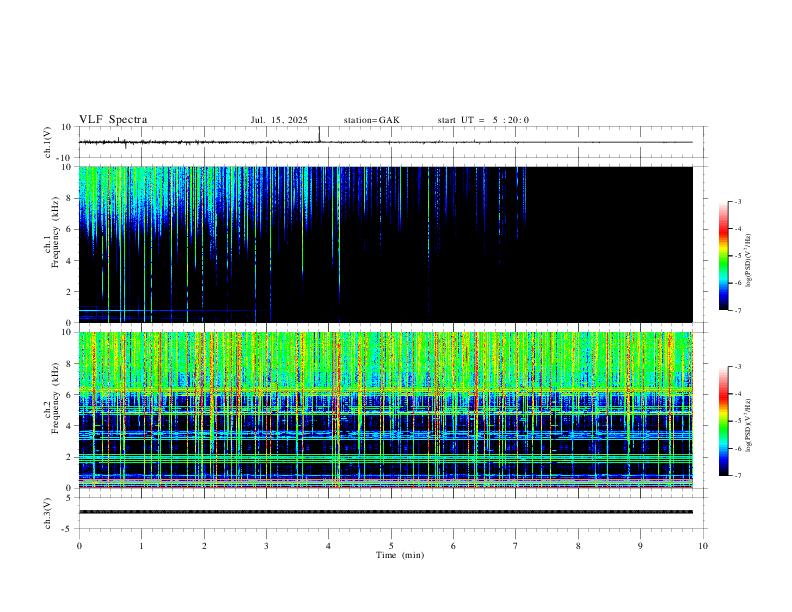Click the 'ch.3(V)' waveform axis label

[x=48, y=513]
